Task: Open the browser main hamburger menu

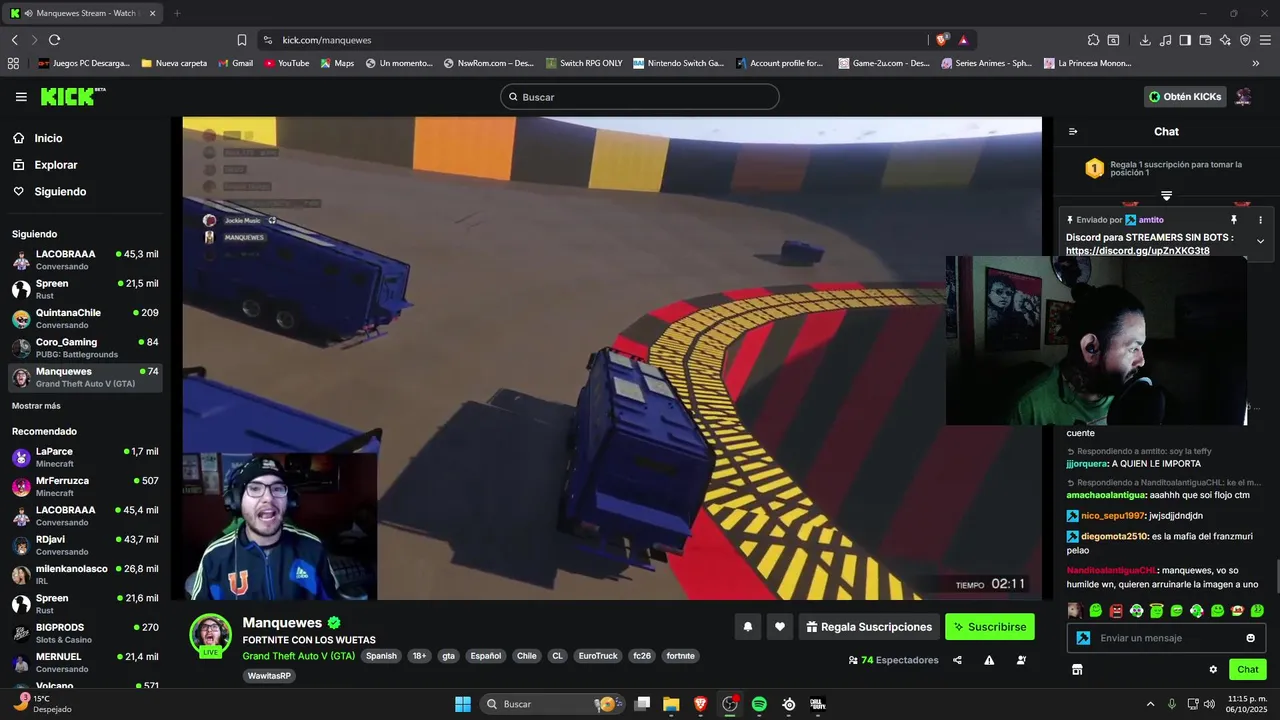Action: coord(1265,40)
